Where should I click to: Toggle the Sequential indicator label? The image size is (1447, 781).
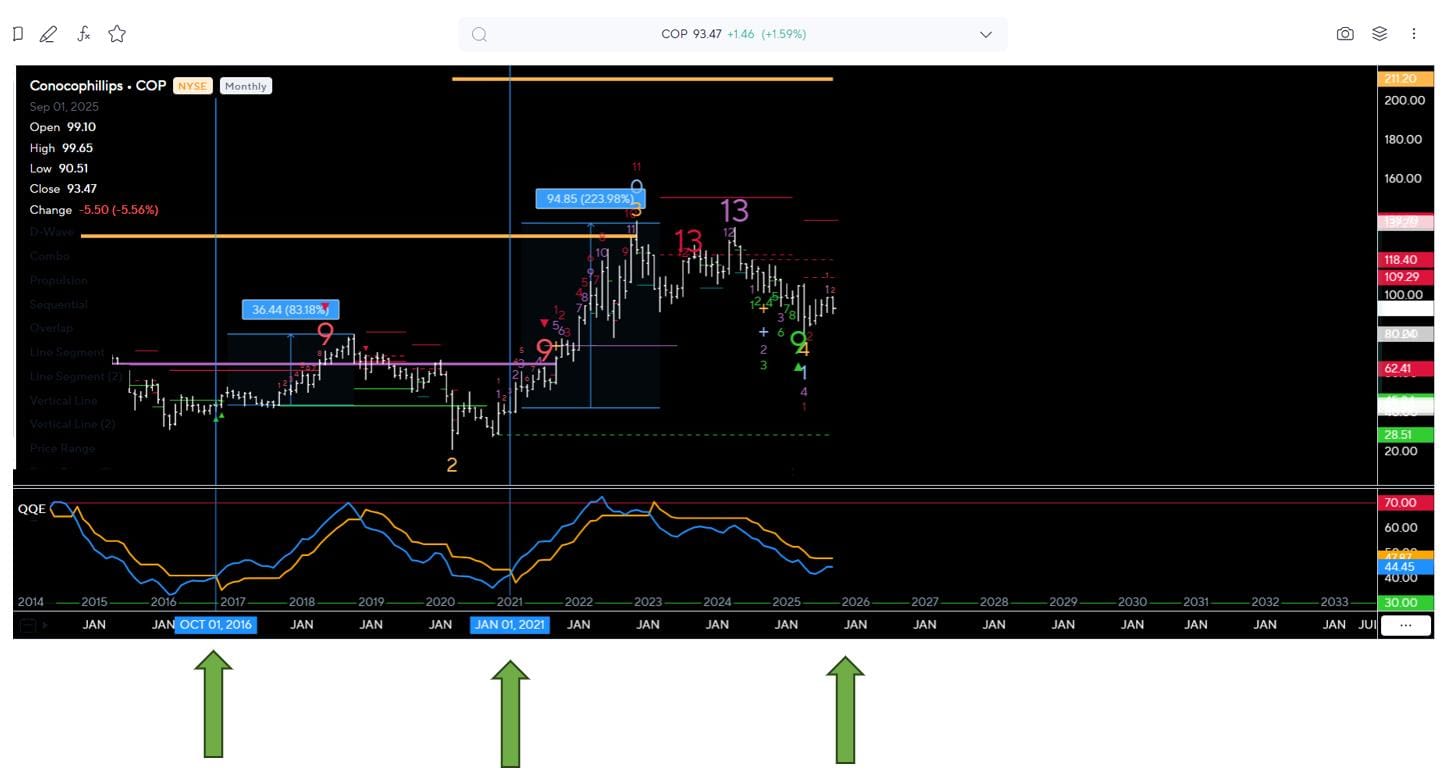58,304
